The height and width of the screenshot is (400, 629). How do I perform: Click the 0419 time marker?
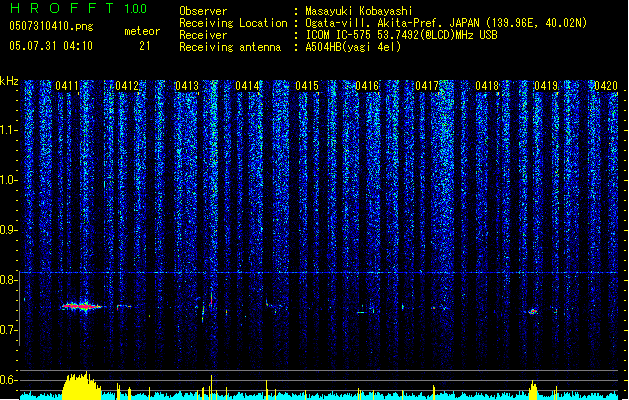(546, 86)
